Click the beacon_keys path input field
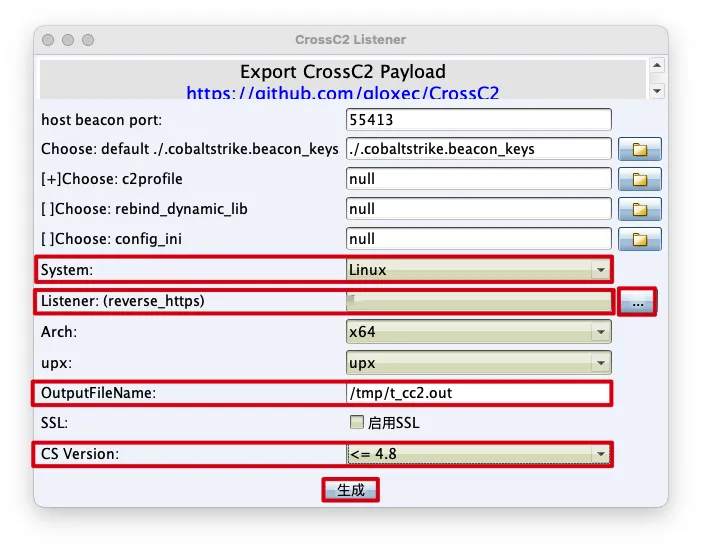Image resolution: width=702 pixels, height=549 pixels. point(477,149)
